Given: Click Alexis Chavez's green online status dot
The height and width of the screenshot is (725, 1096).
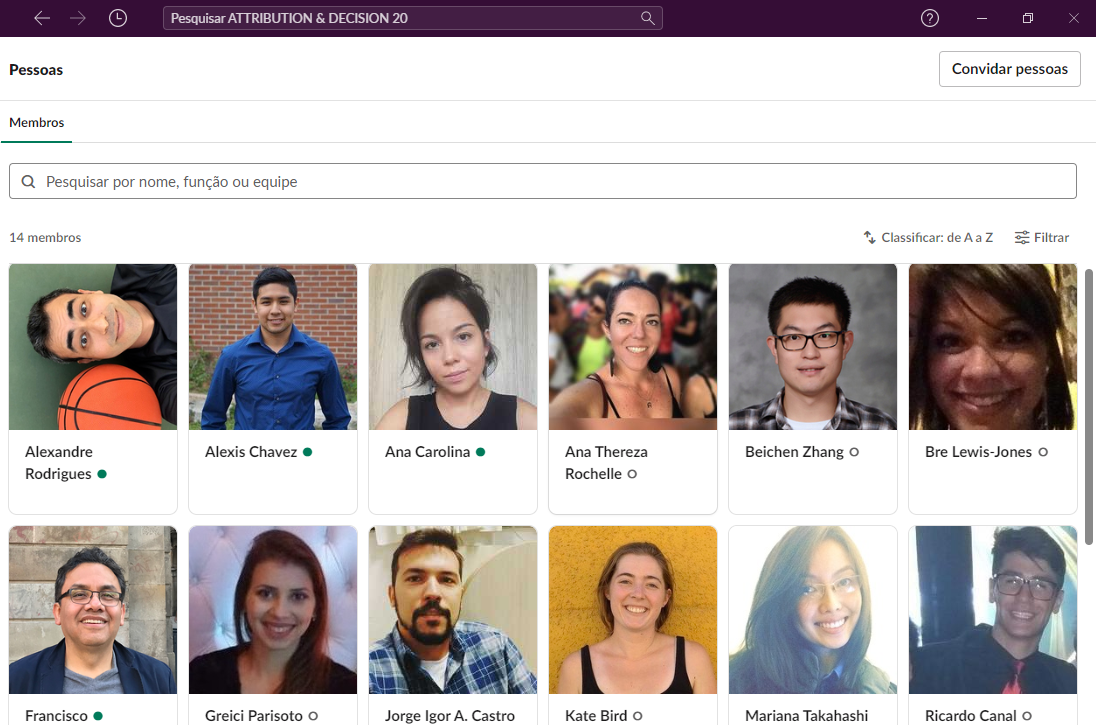Looking at the screenshot, I should pyautogui.click(x=308, y=452).
